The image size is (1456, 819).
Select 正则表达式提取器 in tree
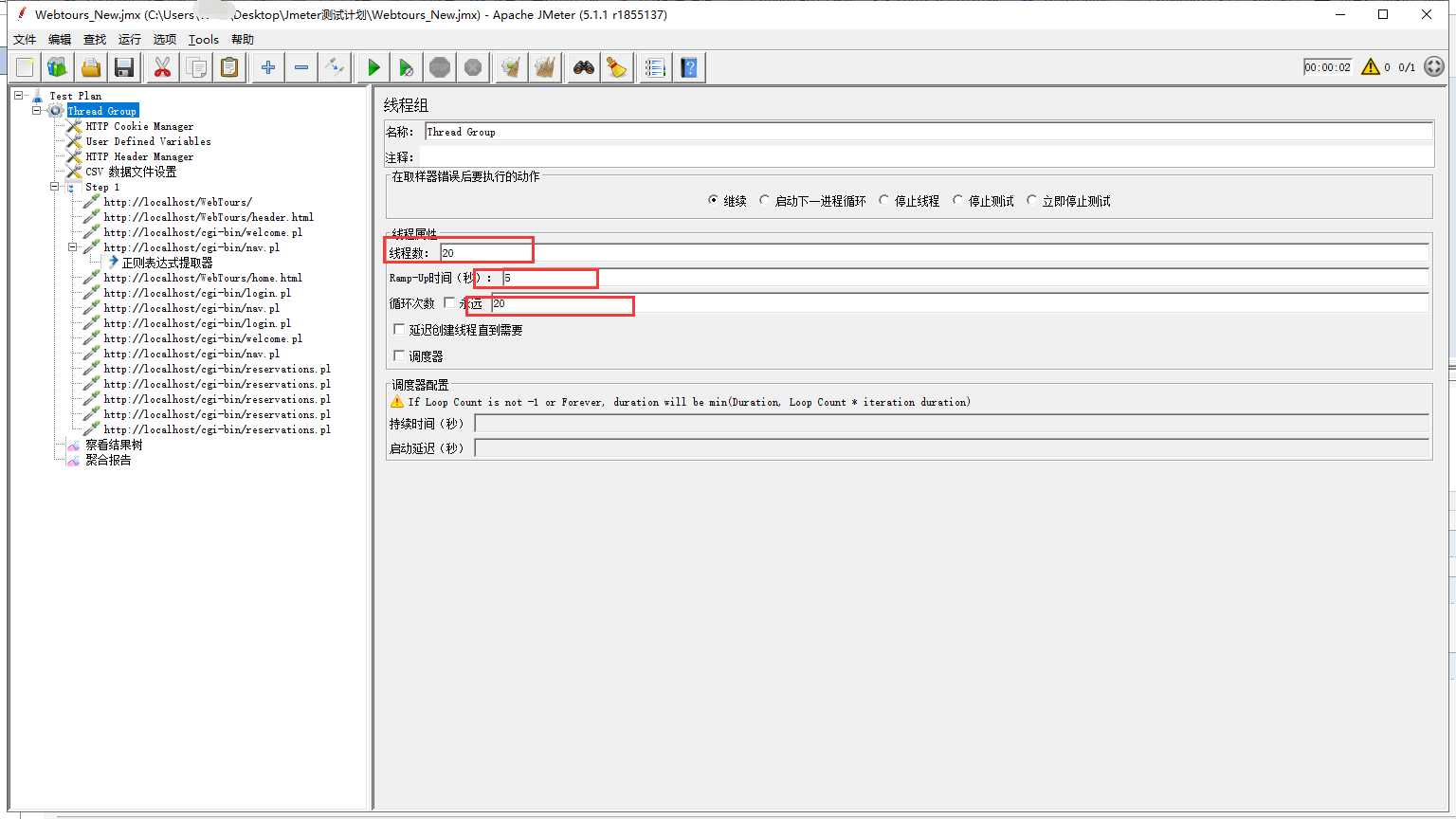point(167,263)
